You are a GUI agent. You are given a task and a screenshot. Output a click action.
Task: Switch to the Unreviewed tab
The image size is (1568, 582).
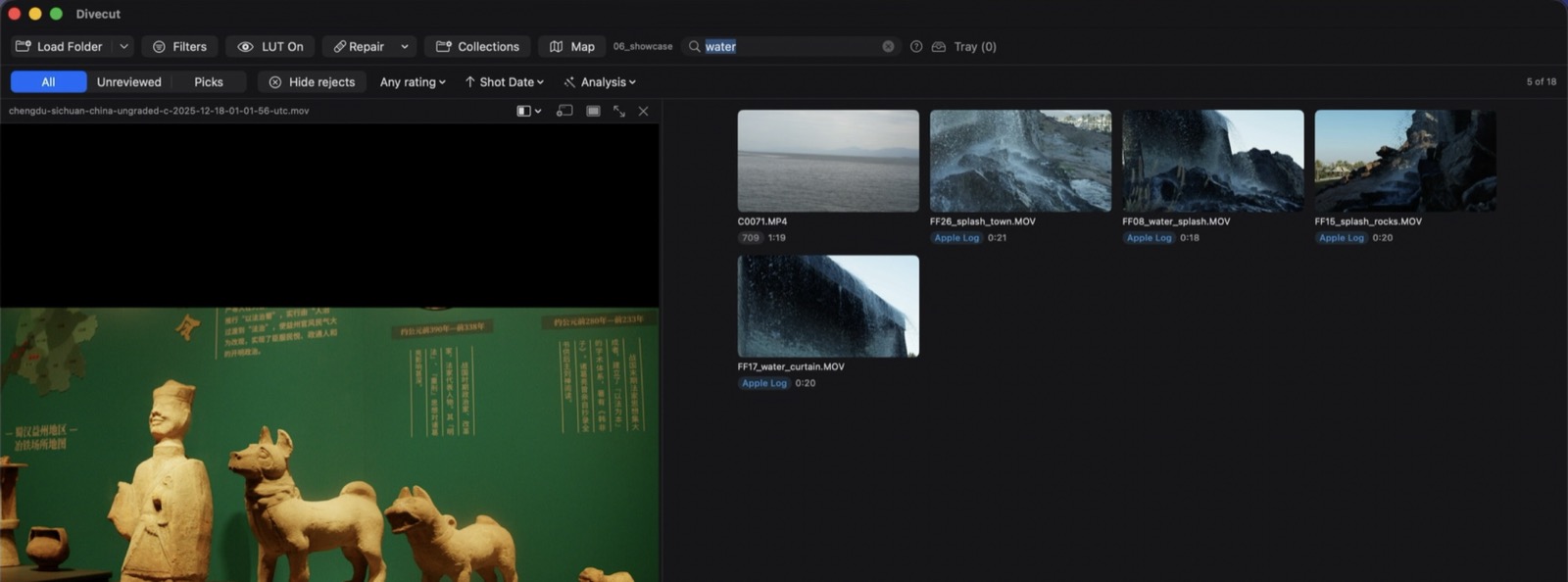pyautogui.click(x=128, y=82)
